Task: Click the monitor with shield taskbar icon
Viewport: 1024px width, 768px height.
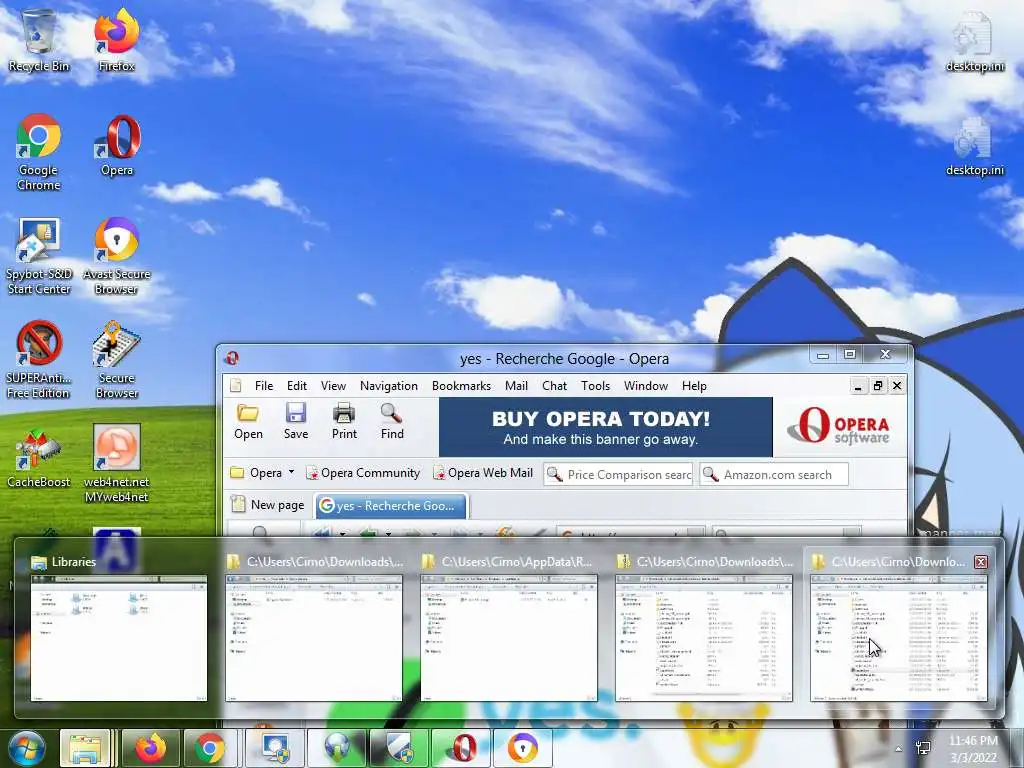Action: click(x=275, y=748)
